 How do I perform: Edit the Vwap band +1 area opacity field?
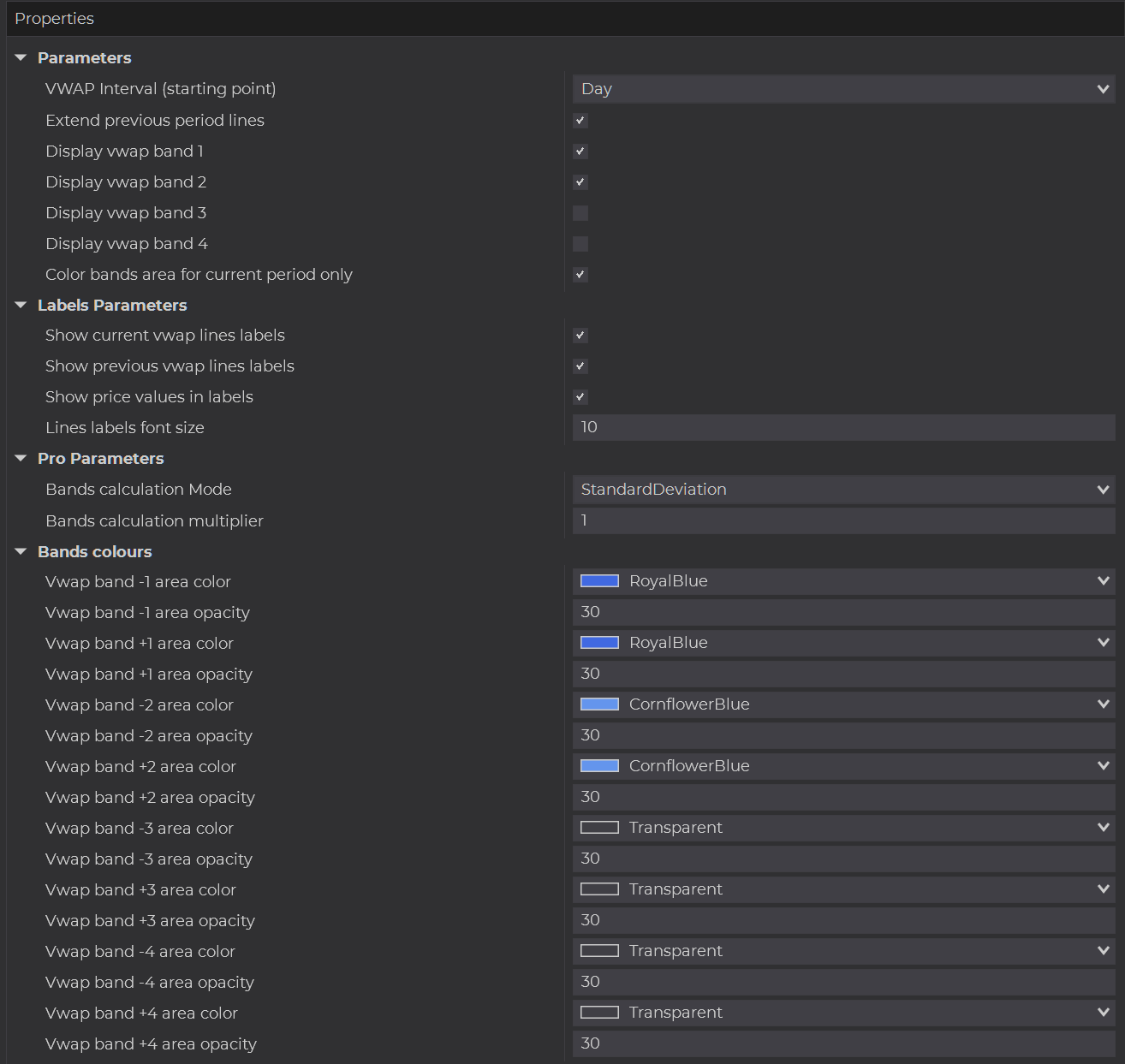point(842,674)
